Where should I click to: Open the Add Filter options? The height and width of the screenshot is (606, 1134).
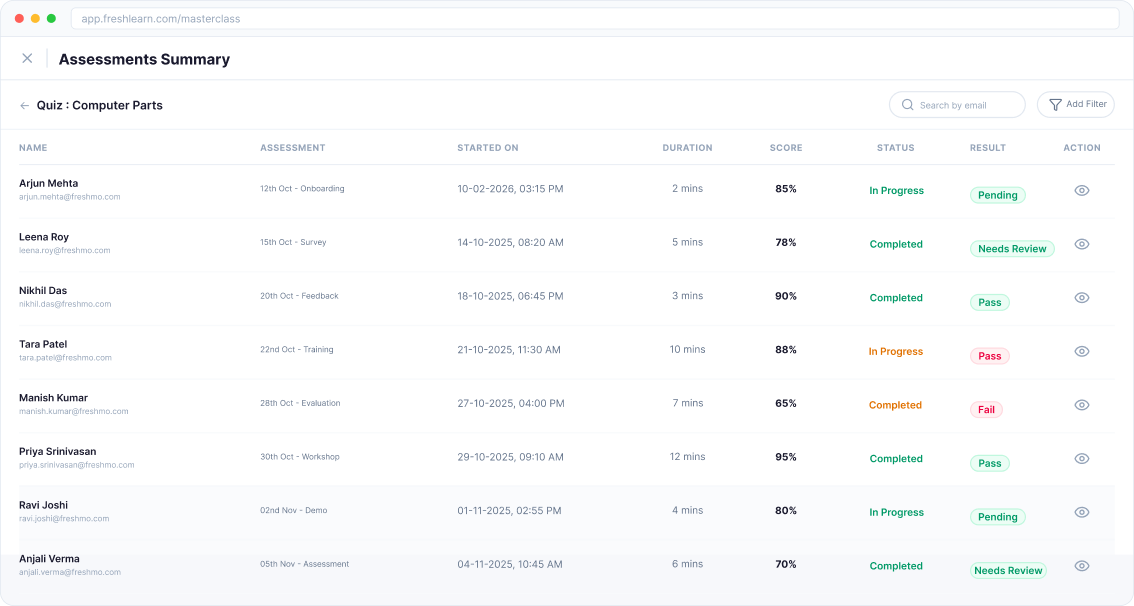point(1075,104)
